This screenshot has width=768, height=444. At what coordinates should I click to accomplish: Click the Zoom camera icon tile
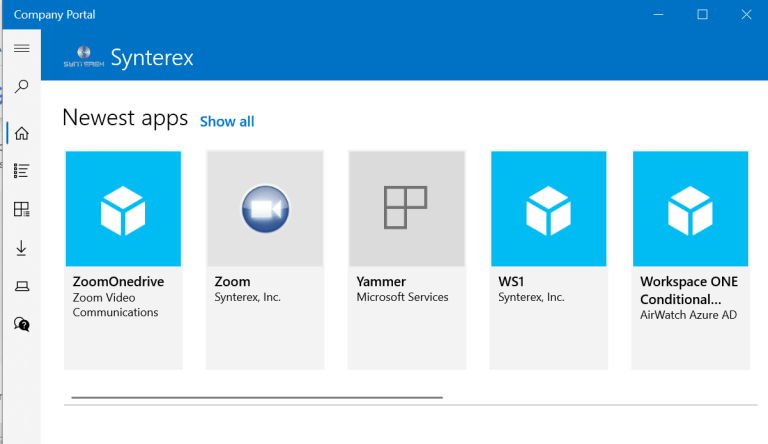(x=265, y=209)
